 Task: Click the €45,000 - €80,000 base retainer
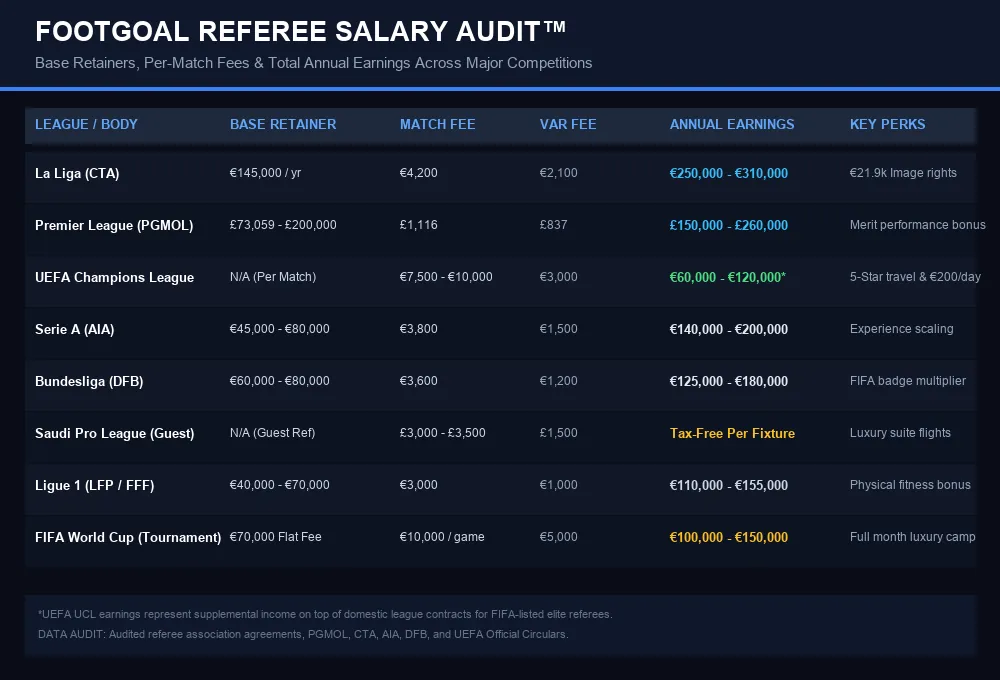[279, 329]
